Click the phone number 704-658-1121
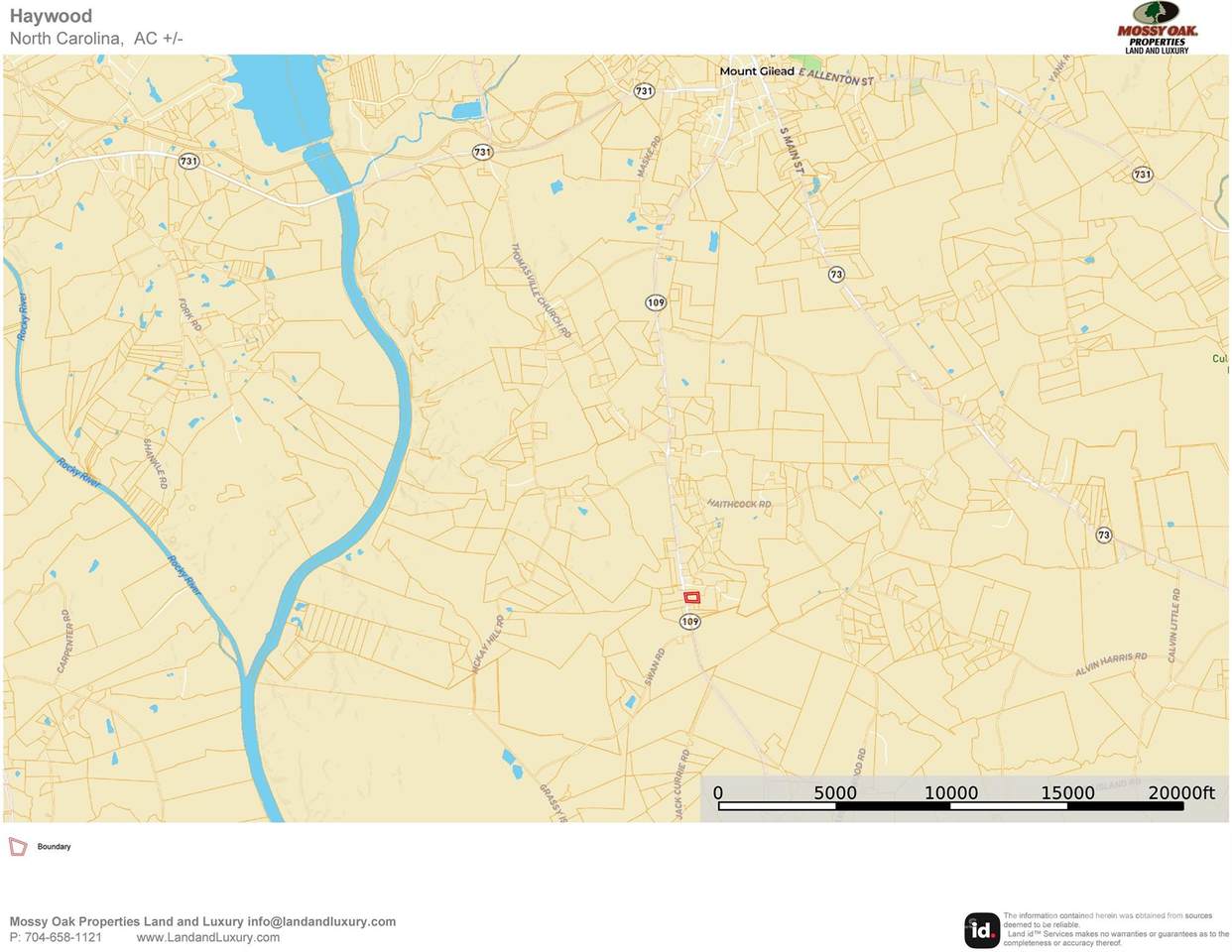The image size is (1232, 952). point(63,937)
